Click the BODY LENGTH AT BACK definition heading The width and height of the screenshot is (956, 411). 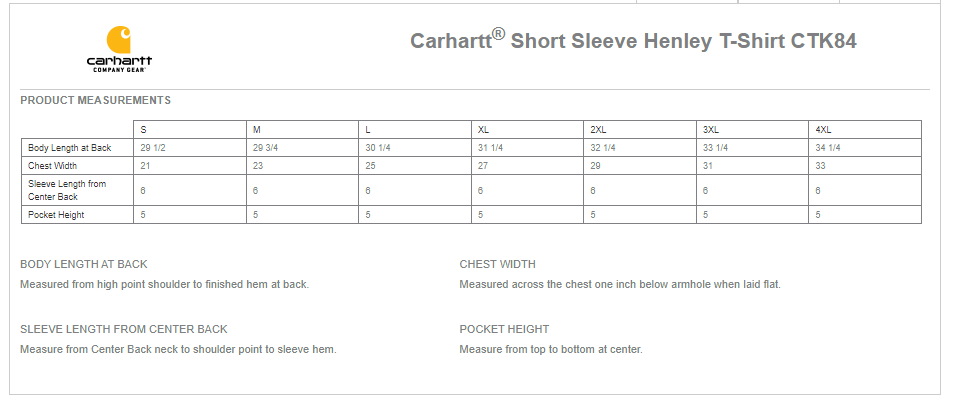84,265
